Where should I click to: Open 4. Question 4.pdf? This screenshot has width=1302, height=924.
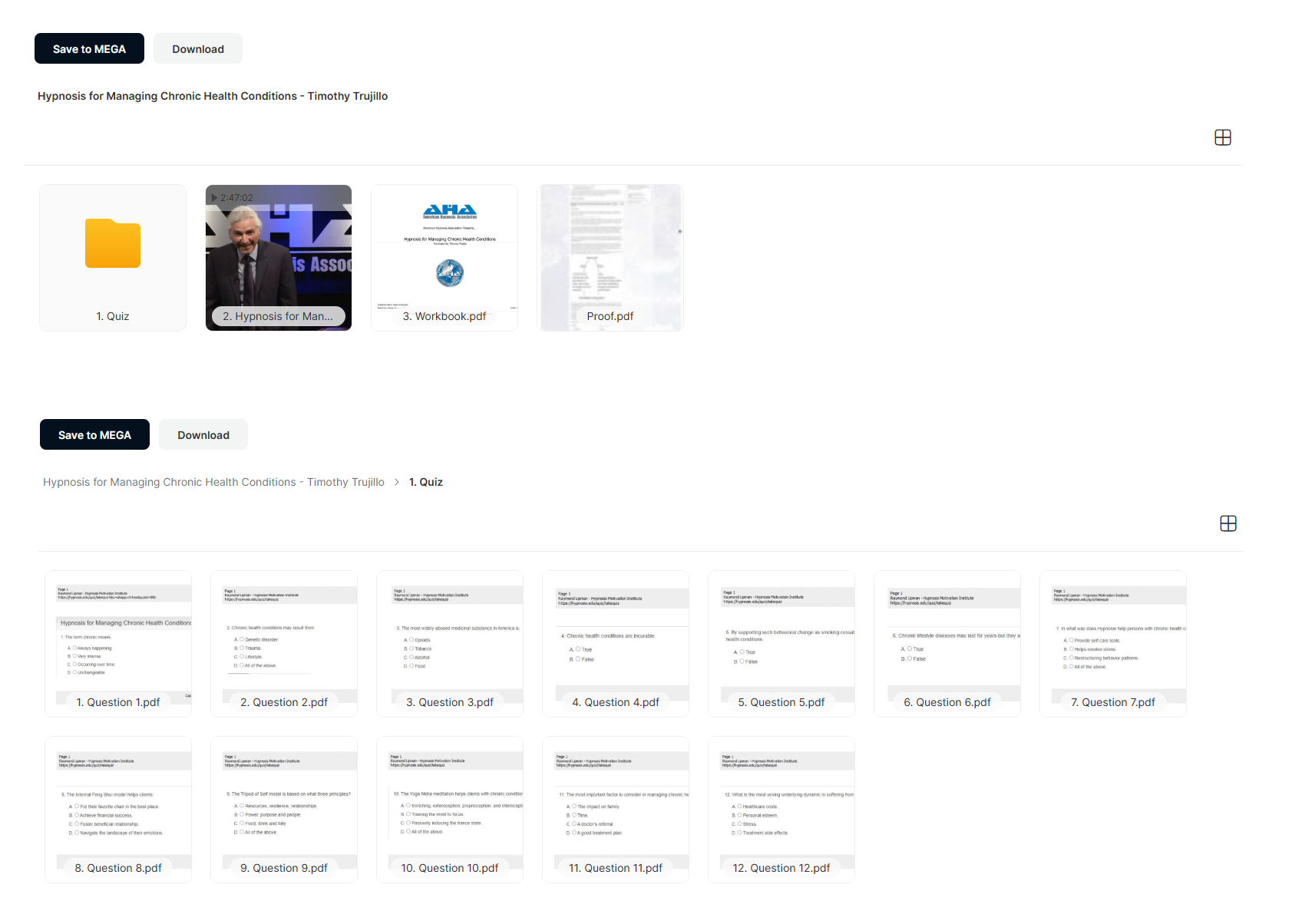click(x=616, y=644)
